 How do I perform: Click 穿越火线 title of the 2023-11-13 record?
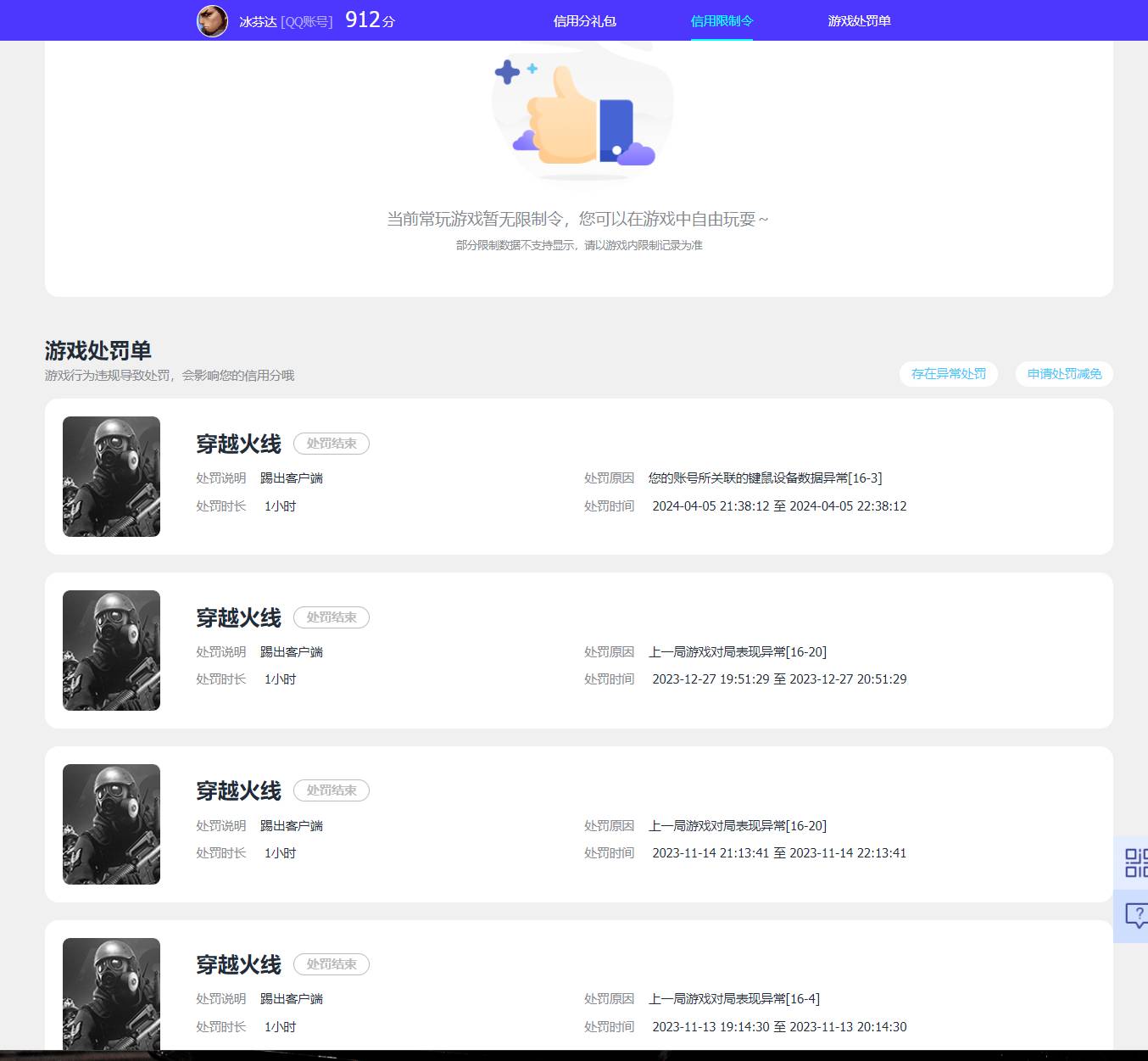238,964
